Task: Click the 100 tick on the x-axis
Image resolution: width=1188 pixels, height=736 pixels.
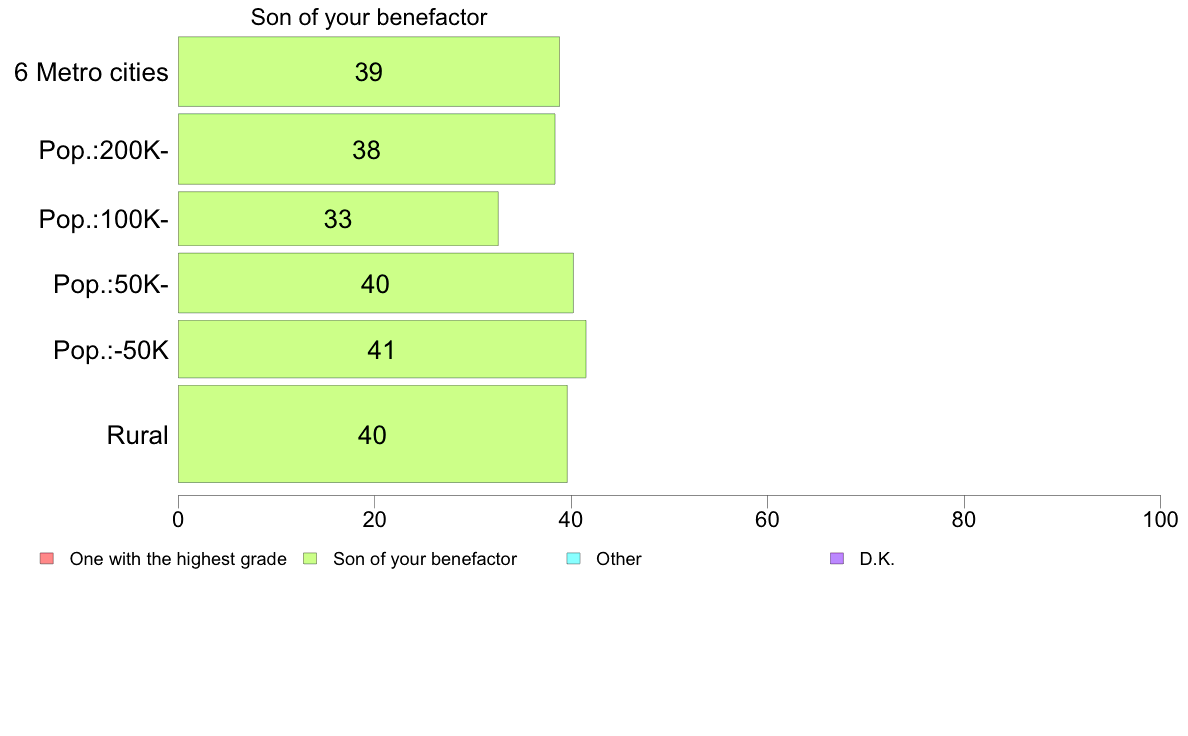Action: (1160, 519)
